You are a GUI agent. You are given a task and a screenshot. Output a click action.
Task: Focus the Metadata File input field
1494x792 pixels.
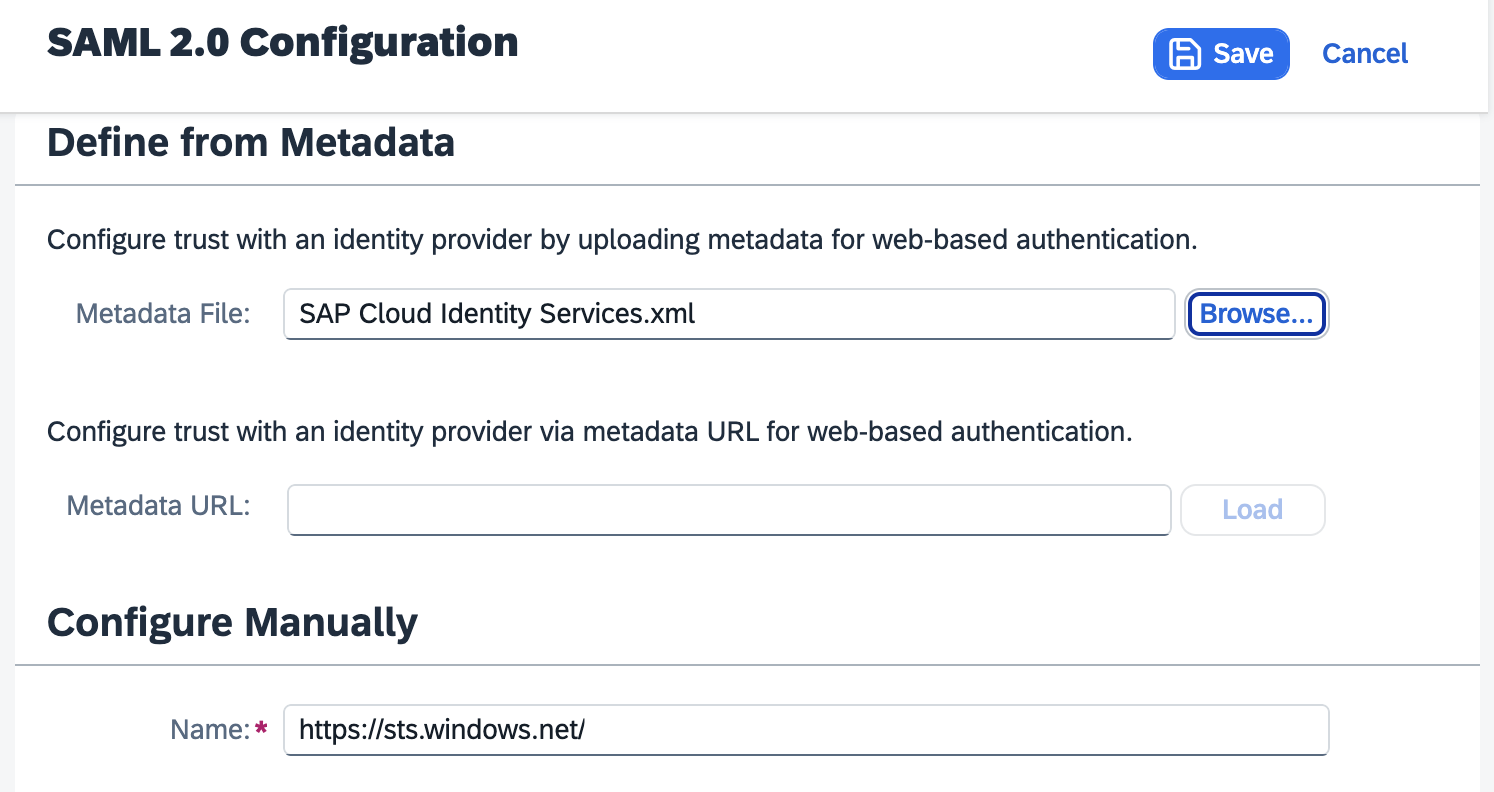[728, 314]
